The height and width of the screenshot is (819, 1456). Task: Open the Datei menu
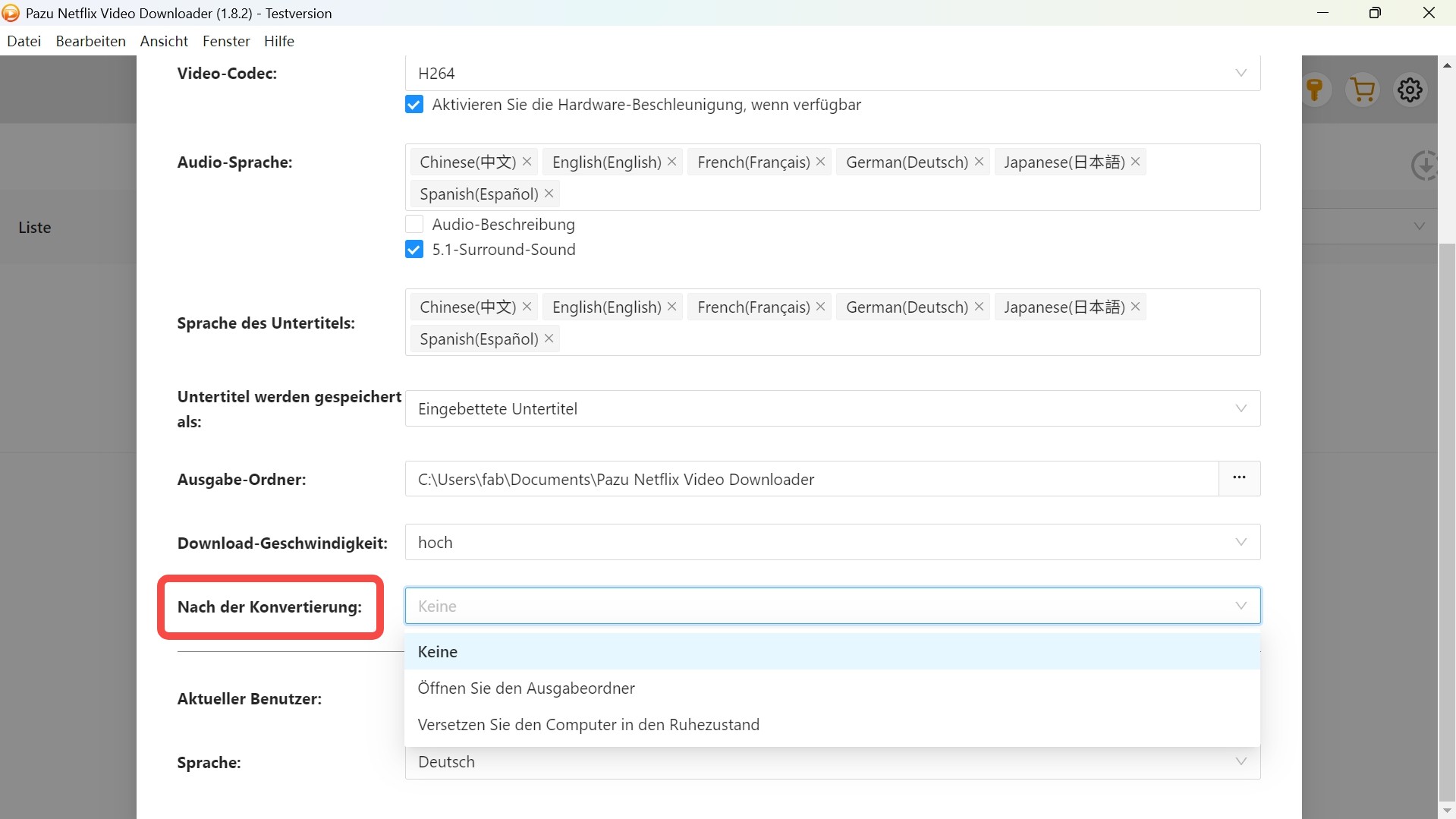24,41
